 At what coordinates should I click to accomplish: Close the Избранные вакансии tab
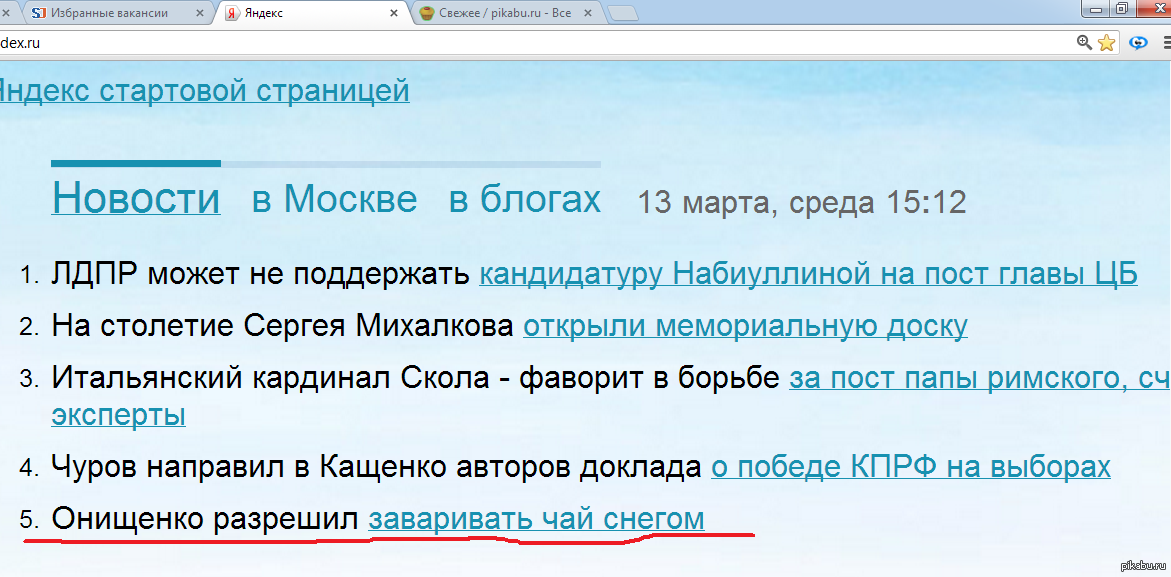[x=199, y=14]
